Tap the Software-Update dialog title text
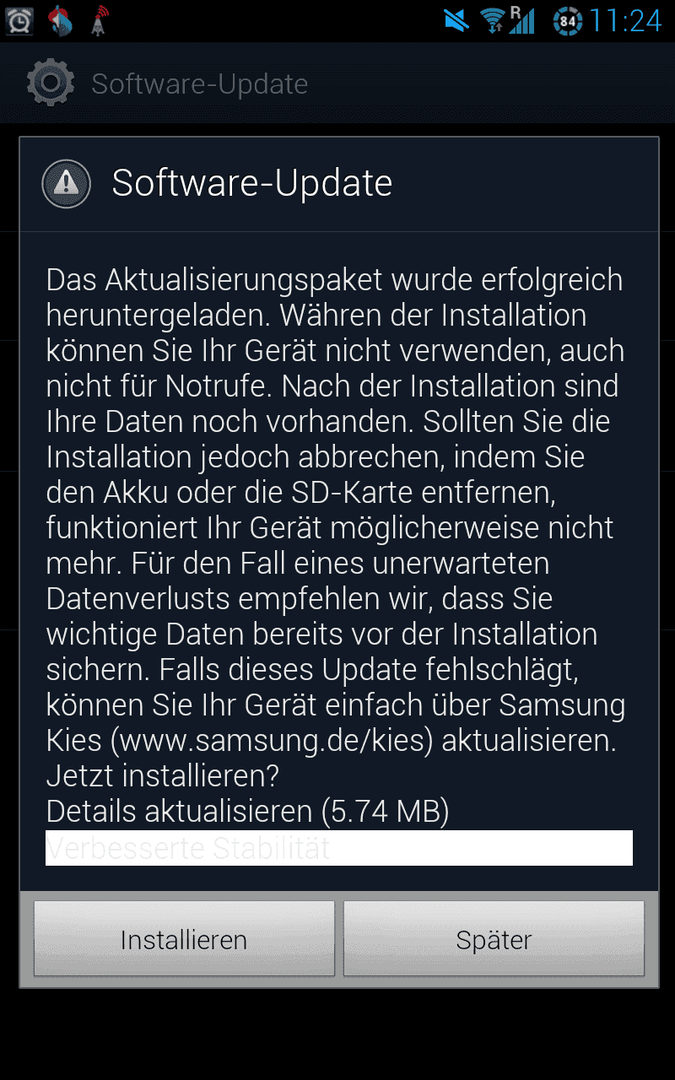The image size is (675, 1080). pyautogui.click(x=252, y=183)
